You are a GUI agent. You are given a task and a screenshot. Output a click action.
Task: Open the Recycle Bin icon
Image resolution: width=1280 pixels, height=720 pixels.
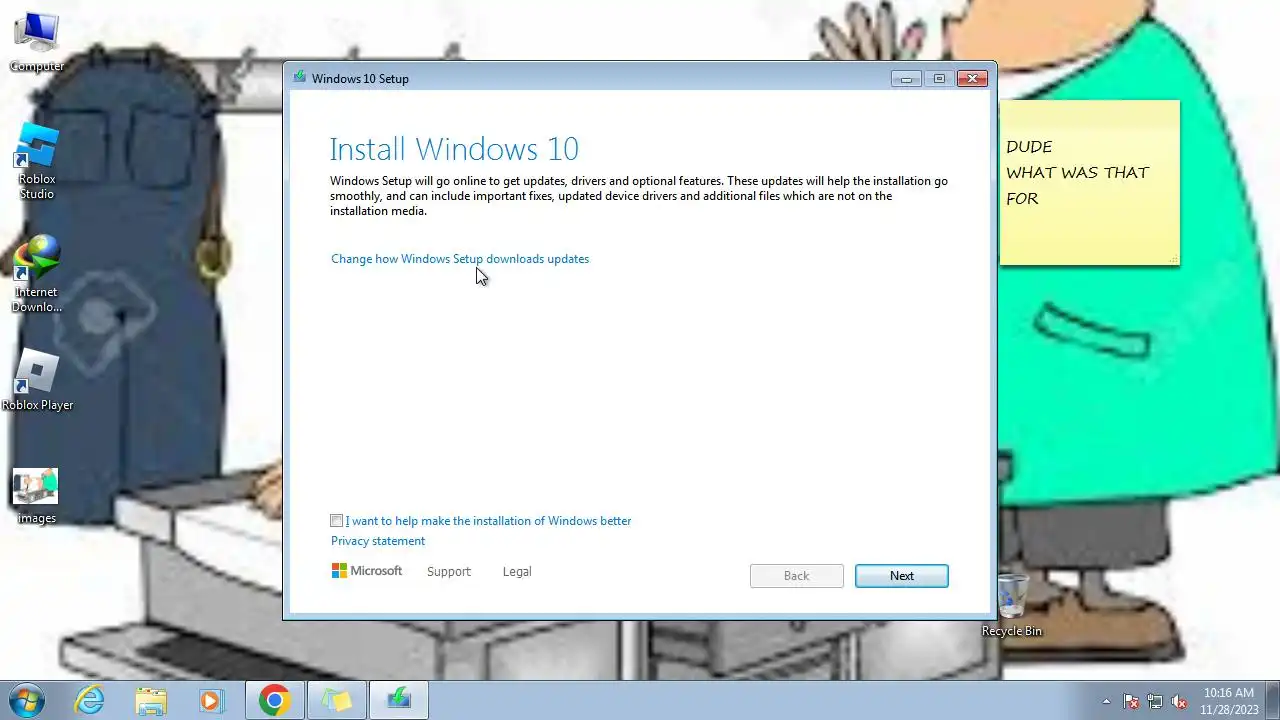(1012, 605)
